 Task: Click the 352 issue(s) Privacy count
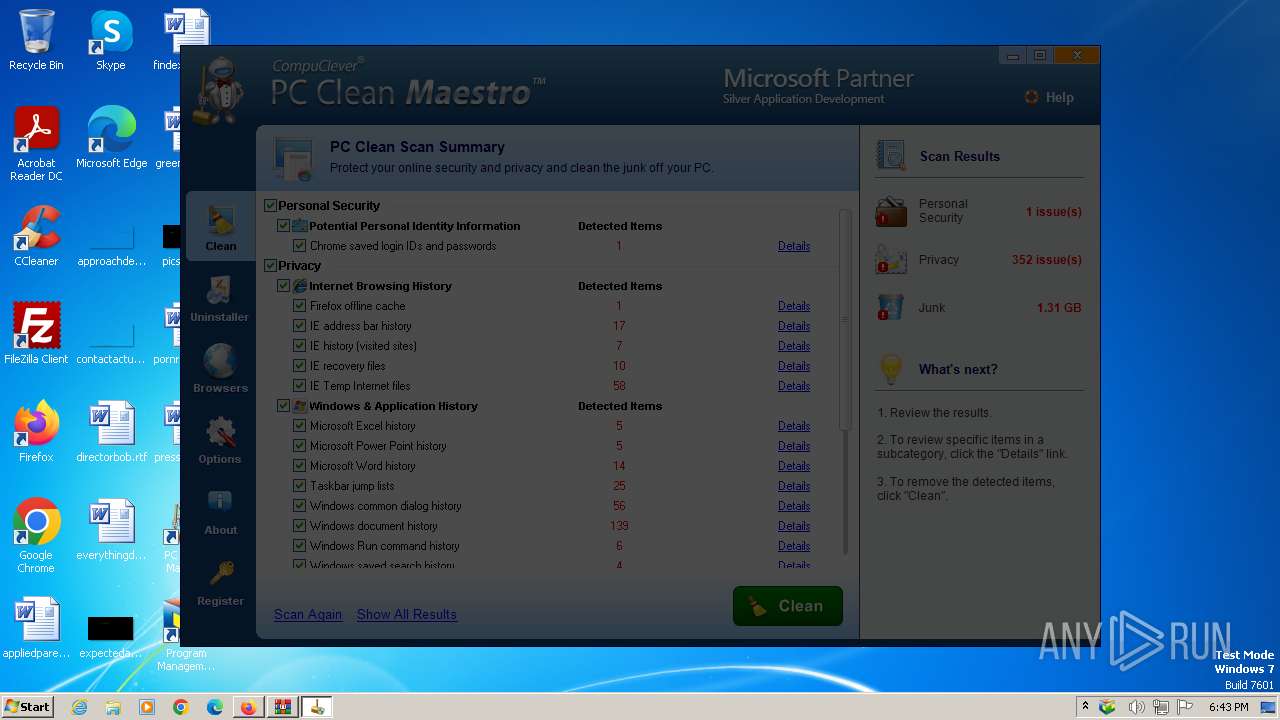[x=1046, y=259]
